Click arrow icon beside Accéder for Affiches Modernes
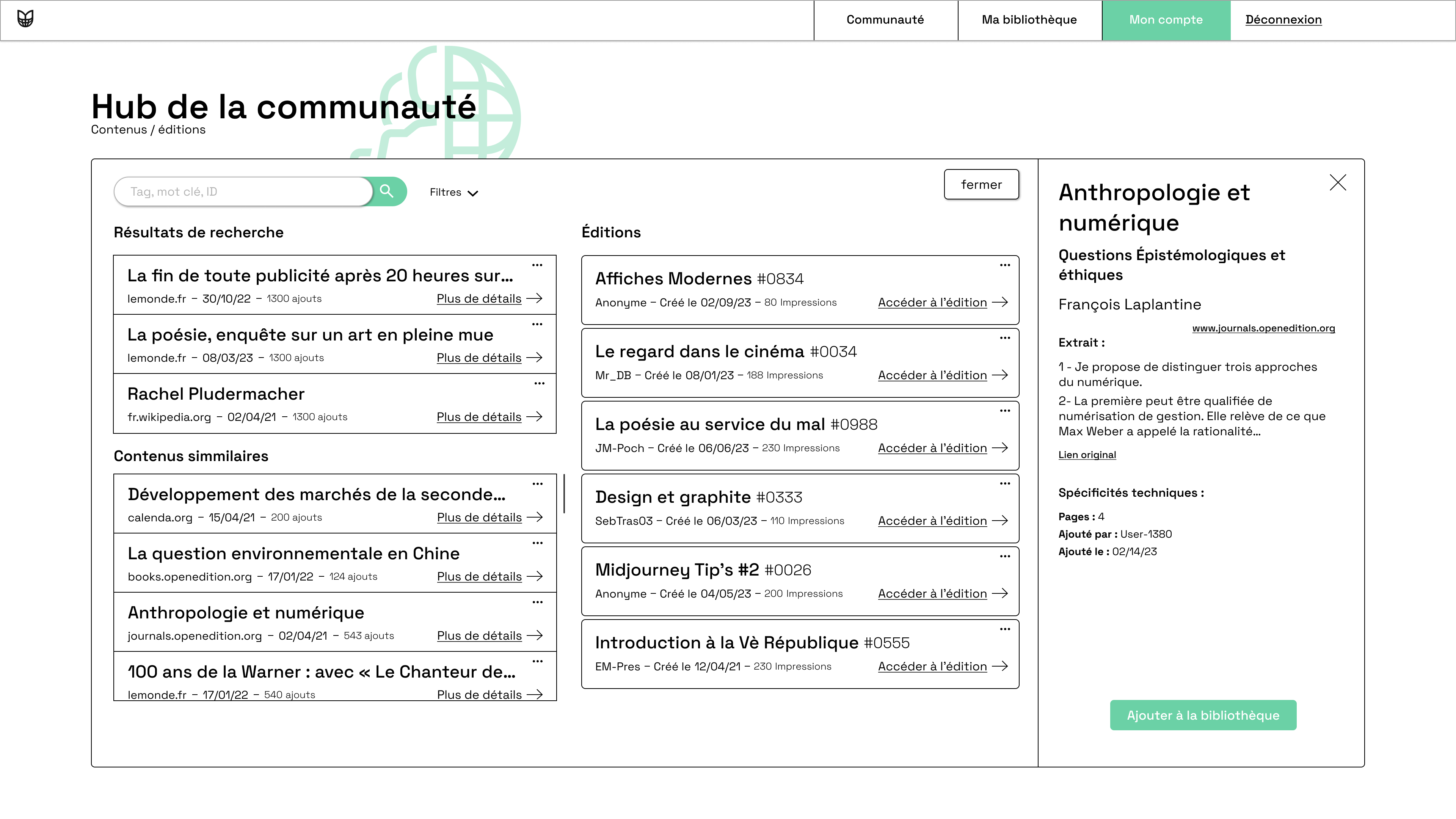The image size is (1456, 819). [1000, 302]
